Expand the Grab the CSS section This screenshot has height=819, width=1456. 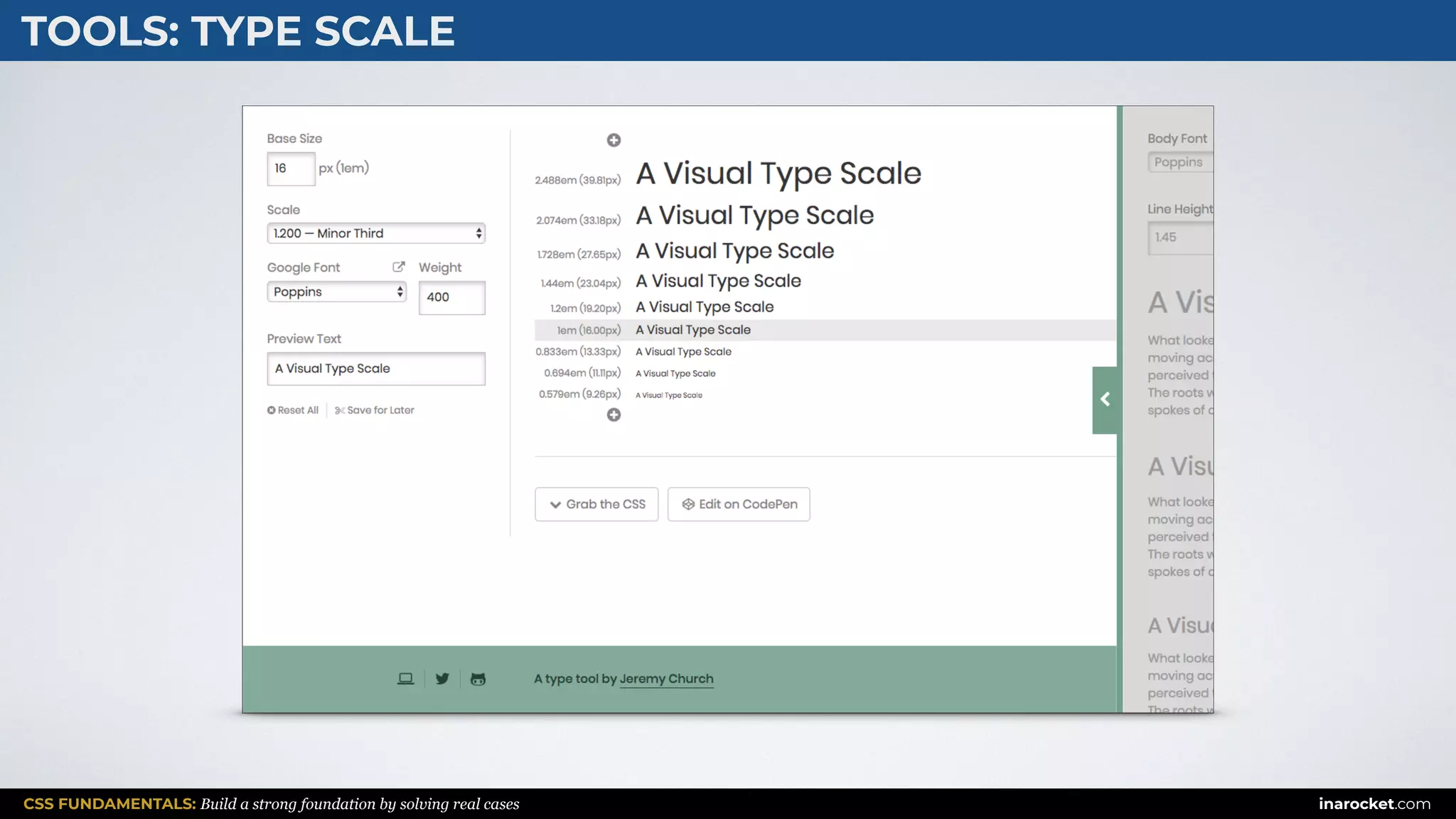tap(596, 504)
